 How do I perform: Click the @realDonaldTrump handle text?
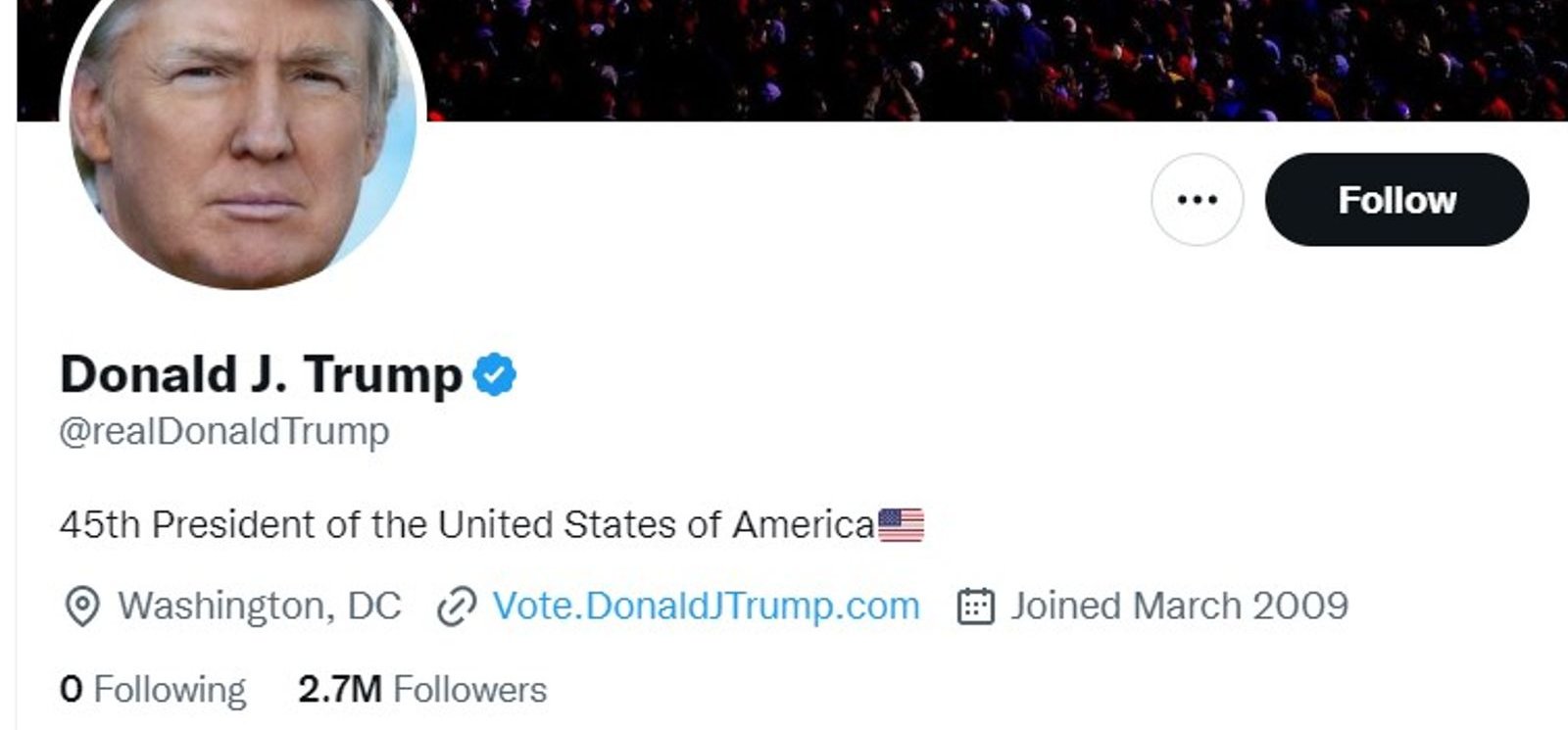click(224, 431)
